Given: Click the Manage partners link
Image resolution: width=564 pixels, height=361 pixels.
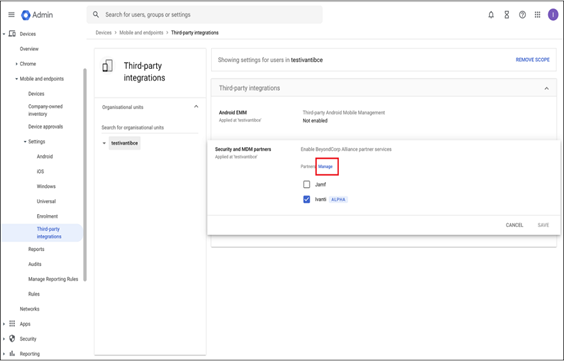Looking at the screenshot, I should click(325, 166).
